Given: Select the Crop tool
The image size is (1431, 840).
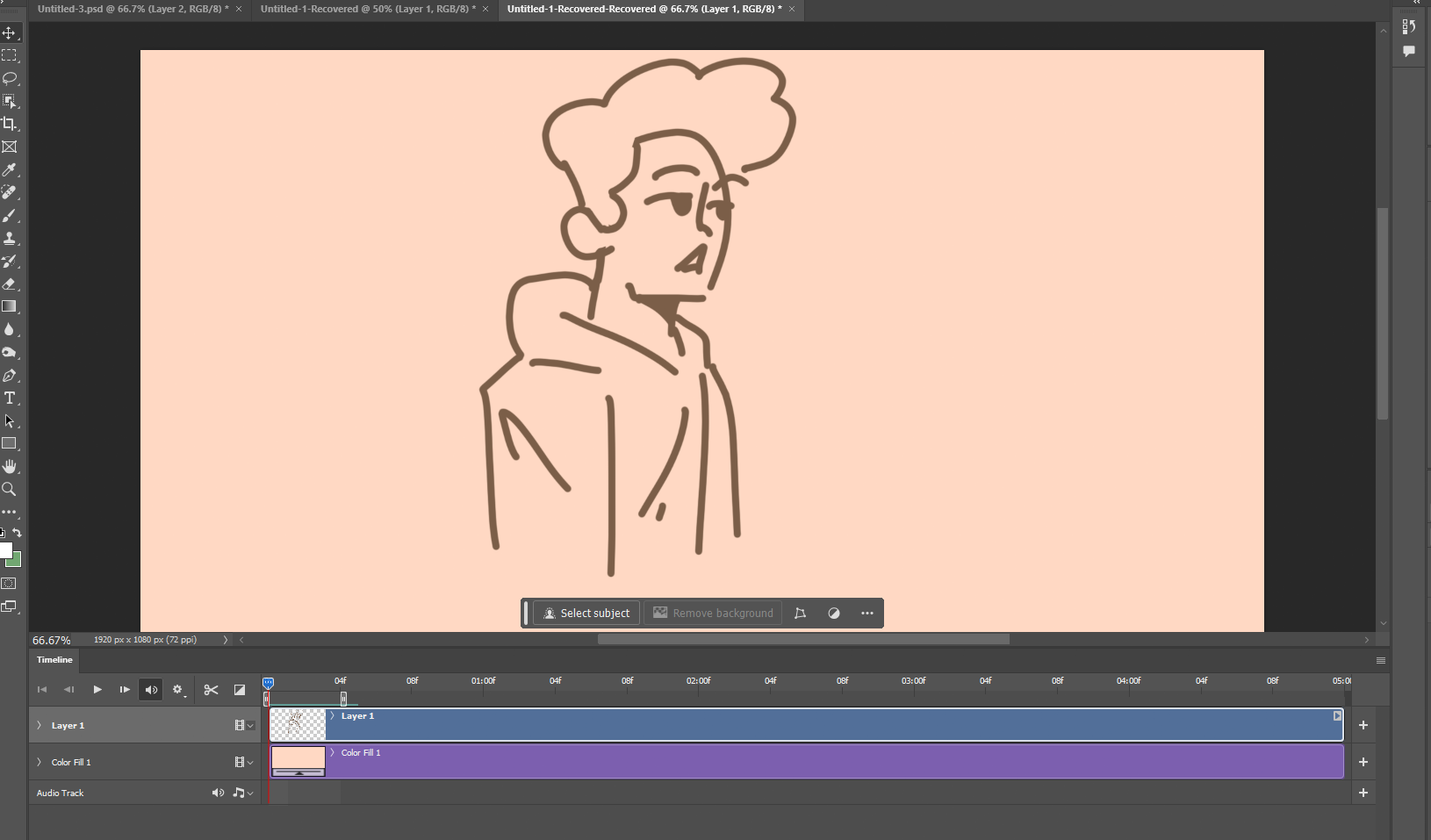Looking at the screenshot, I should tap(10, 124).
